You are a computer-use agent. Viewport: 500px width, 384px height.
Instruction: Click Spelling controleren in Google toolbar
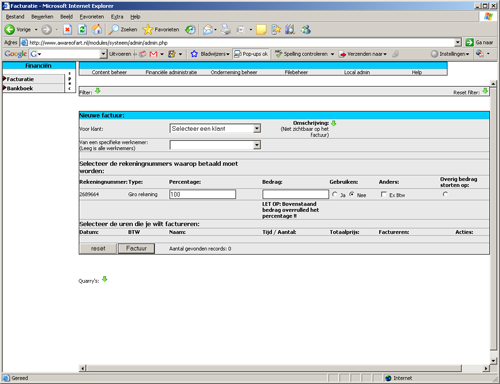pyautogui.click(x=302, y=54)
